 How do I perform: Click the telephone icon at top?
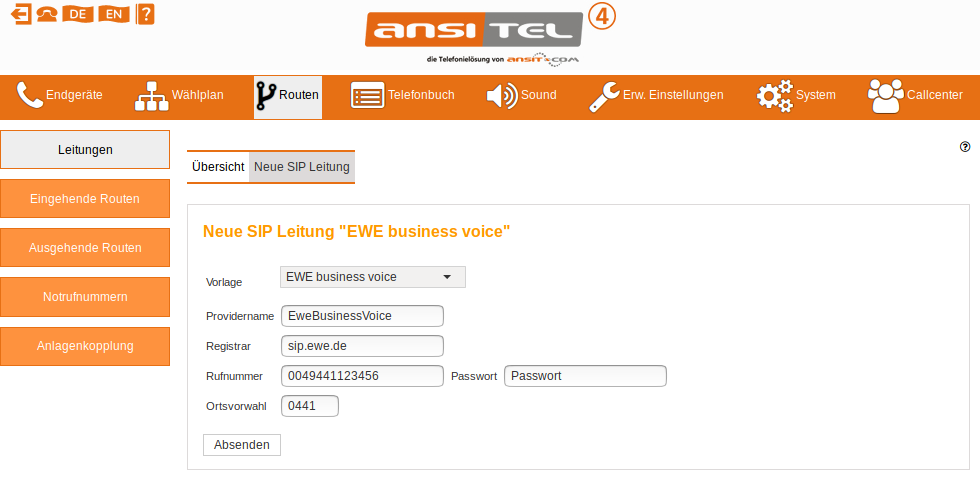(x=46, y=14)
